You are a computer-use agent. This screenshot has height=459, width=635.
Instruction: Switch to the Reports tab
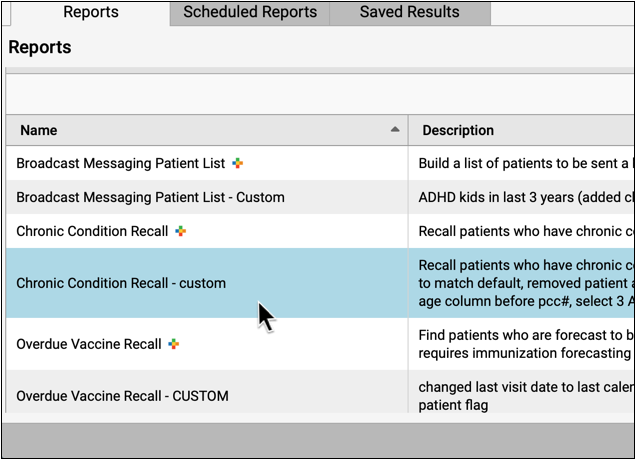(90, 13)
